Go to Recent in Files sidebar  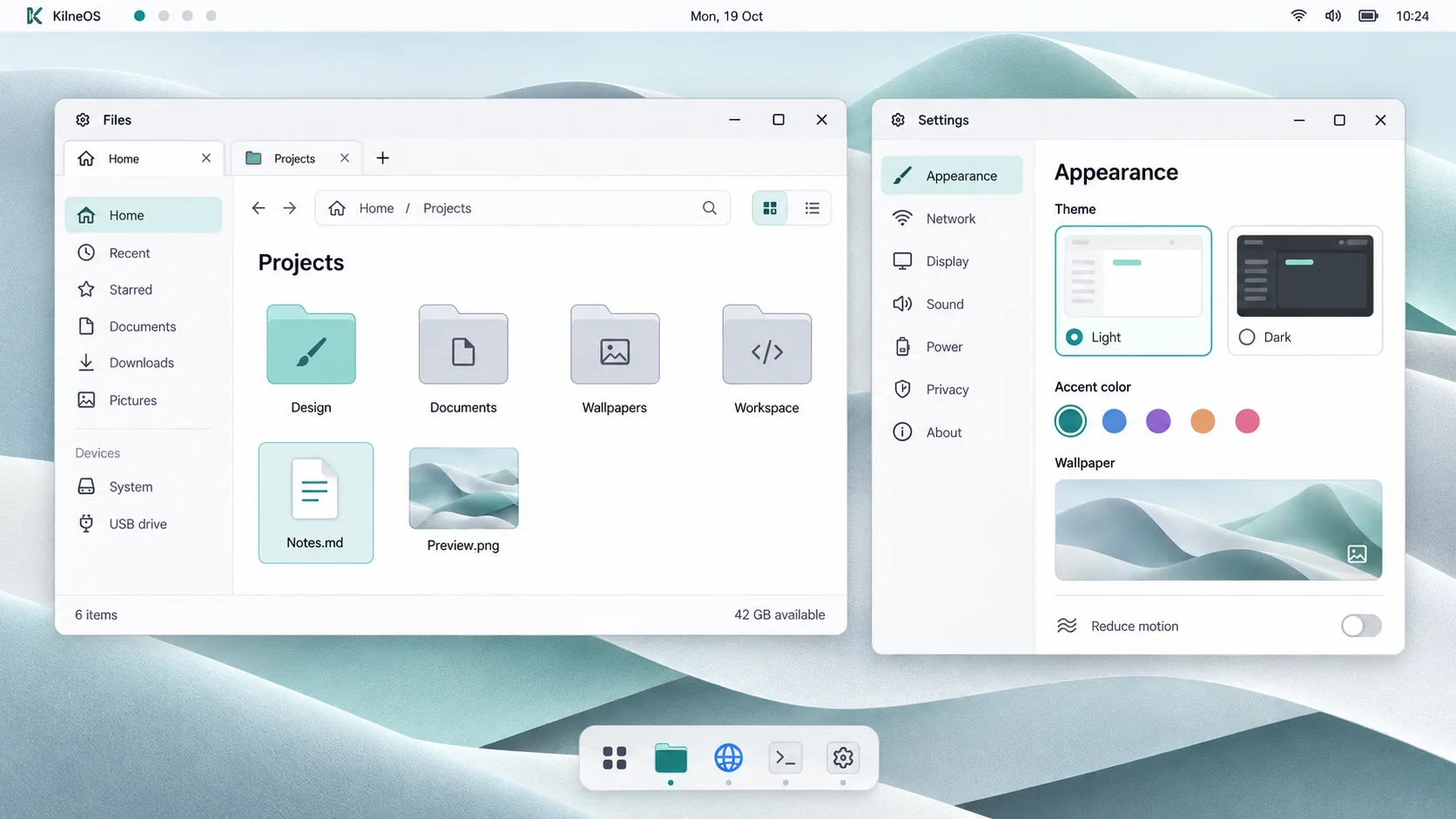(144, 252)
